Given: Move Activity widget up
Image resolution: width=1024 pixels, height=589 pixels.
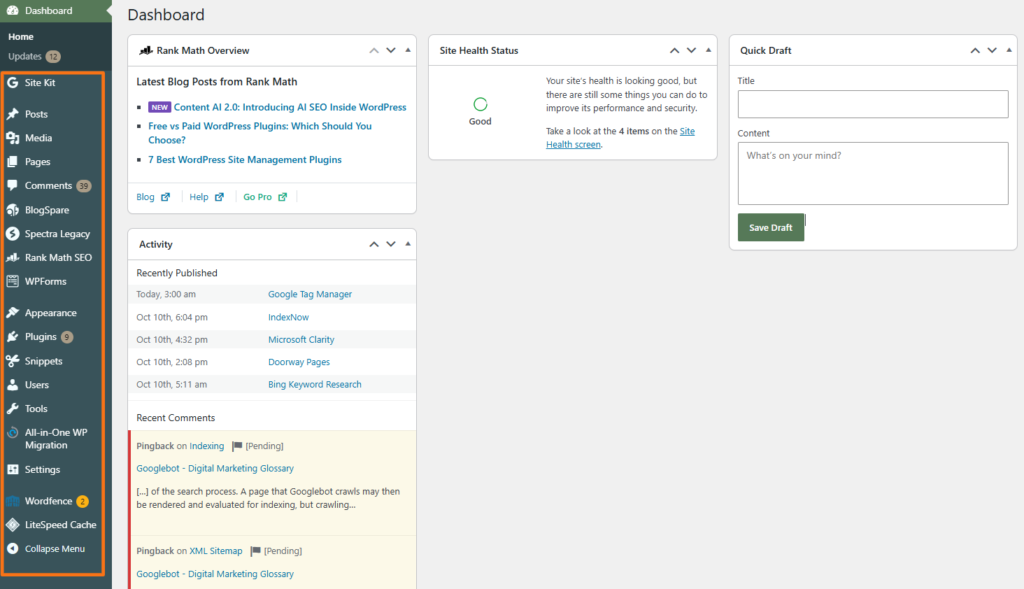Looking at the screenshot, I should point(374,244).
